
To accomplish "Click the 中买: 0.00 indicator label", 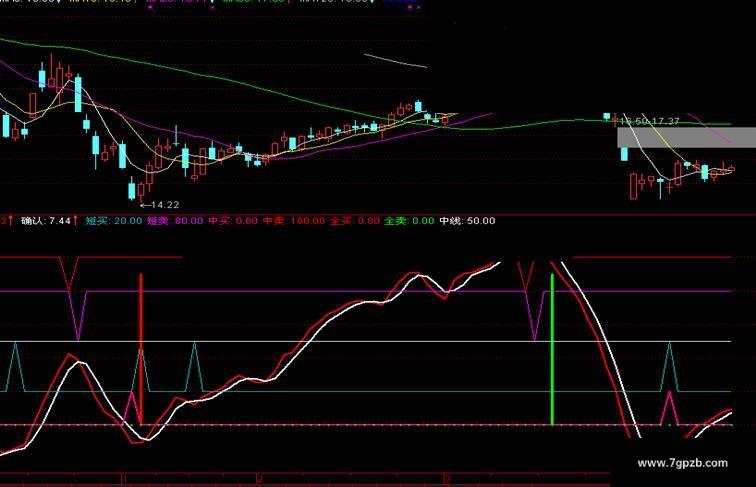I will click(x=233, y=221).
